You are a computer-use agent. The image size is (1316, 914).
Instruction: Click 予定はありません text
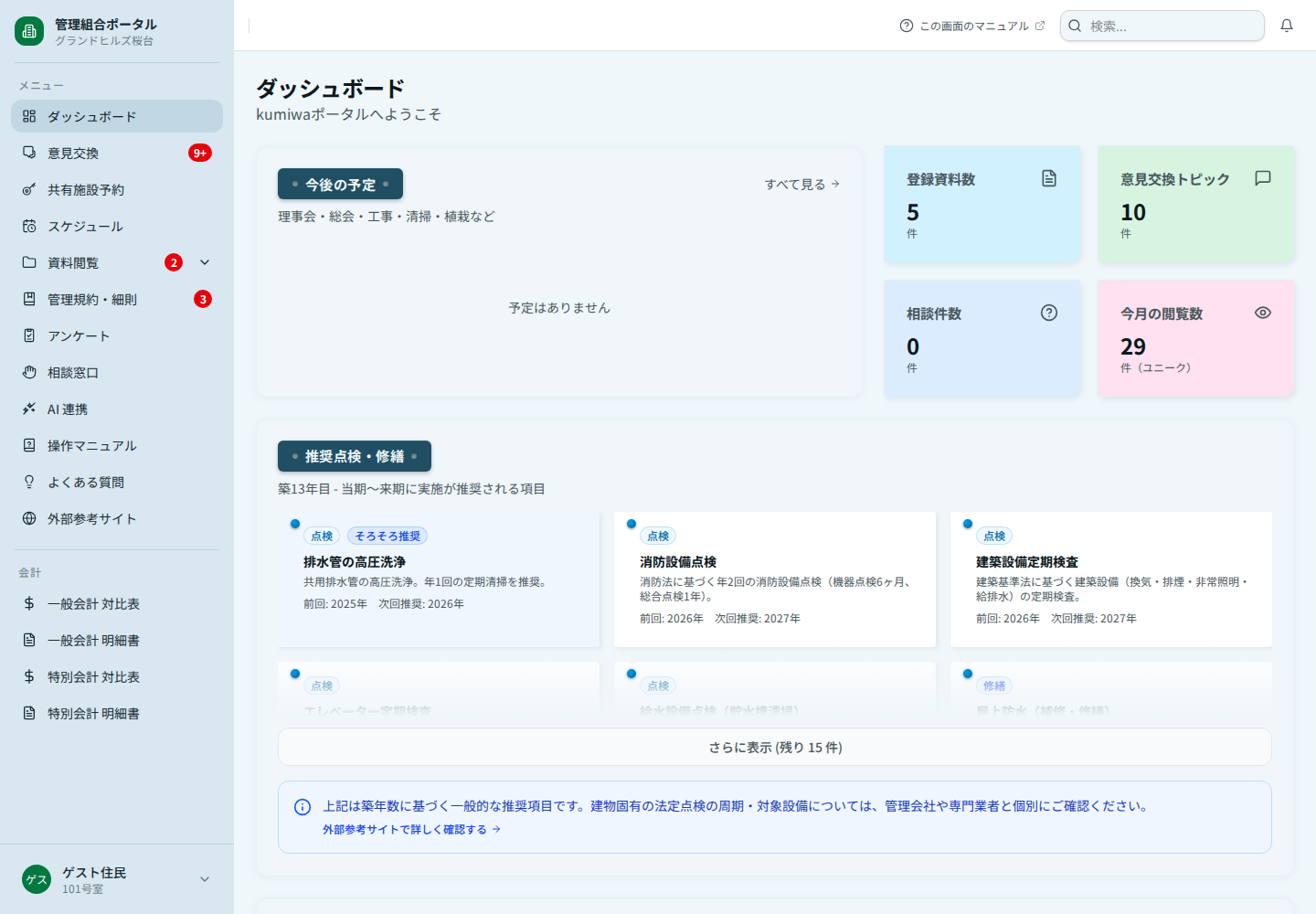point(559,308)
